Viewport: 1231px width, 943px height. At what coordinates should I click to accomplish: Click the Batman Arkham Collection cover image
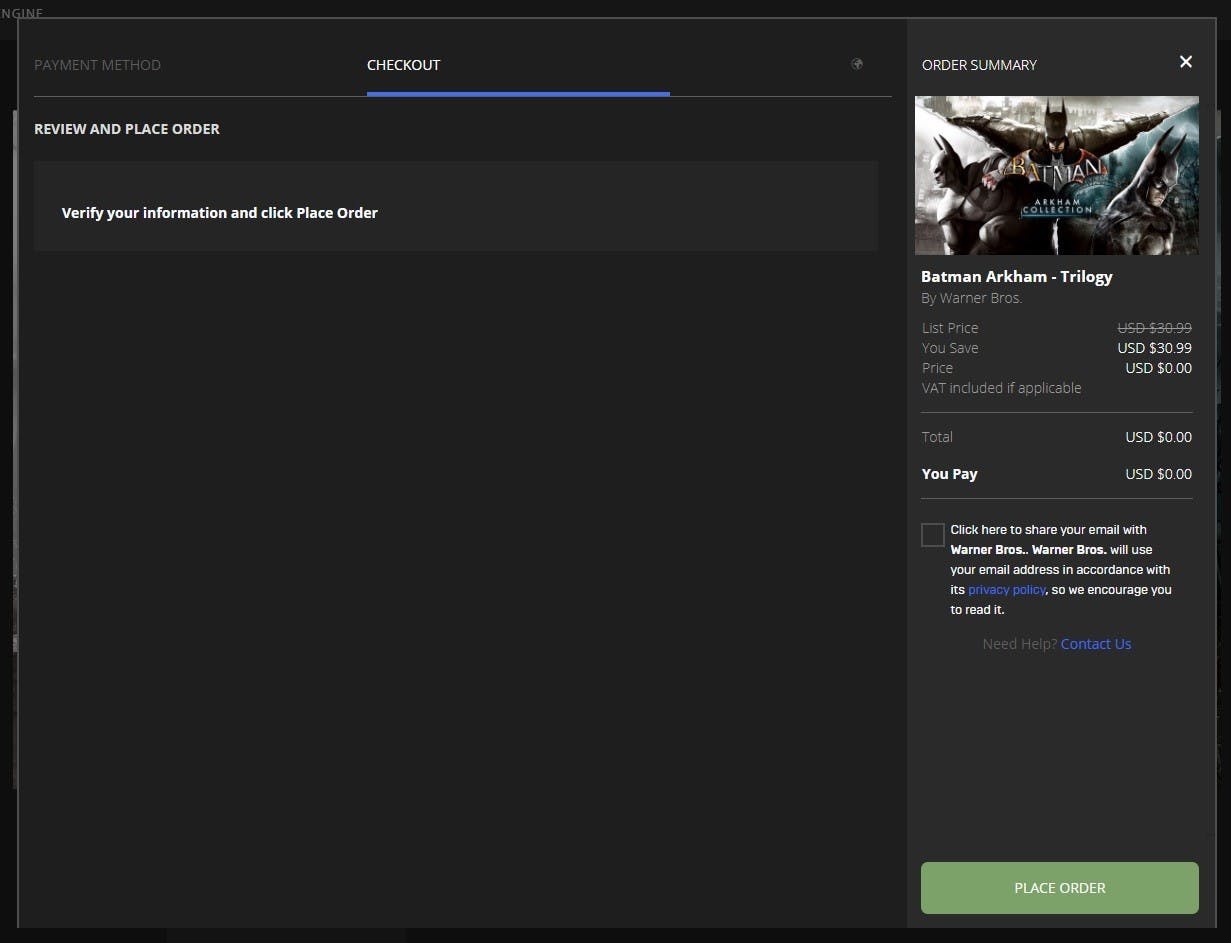(1056, 175)
